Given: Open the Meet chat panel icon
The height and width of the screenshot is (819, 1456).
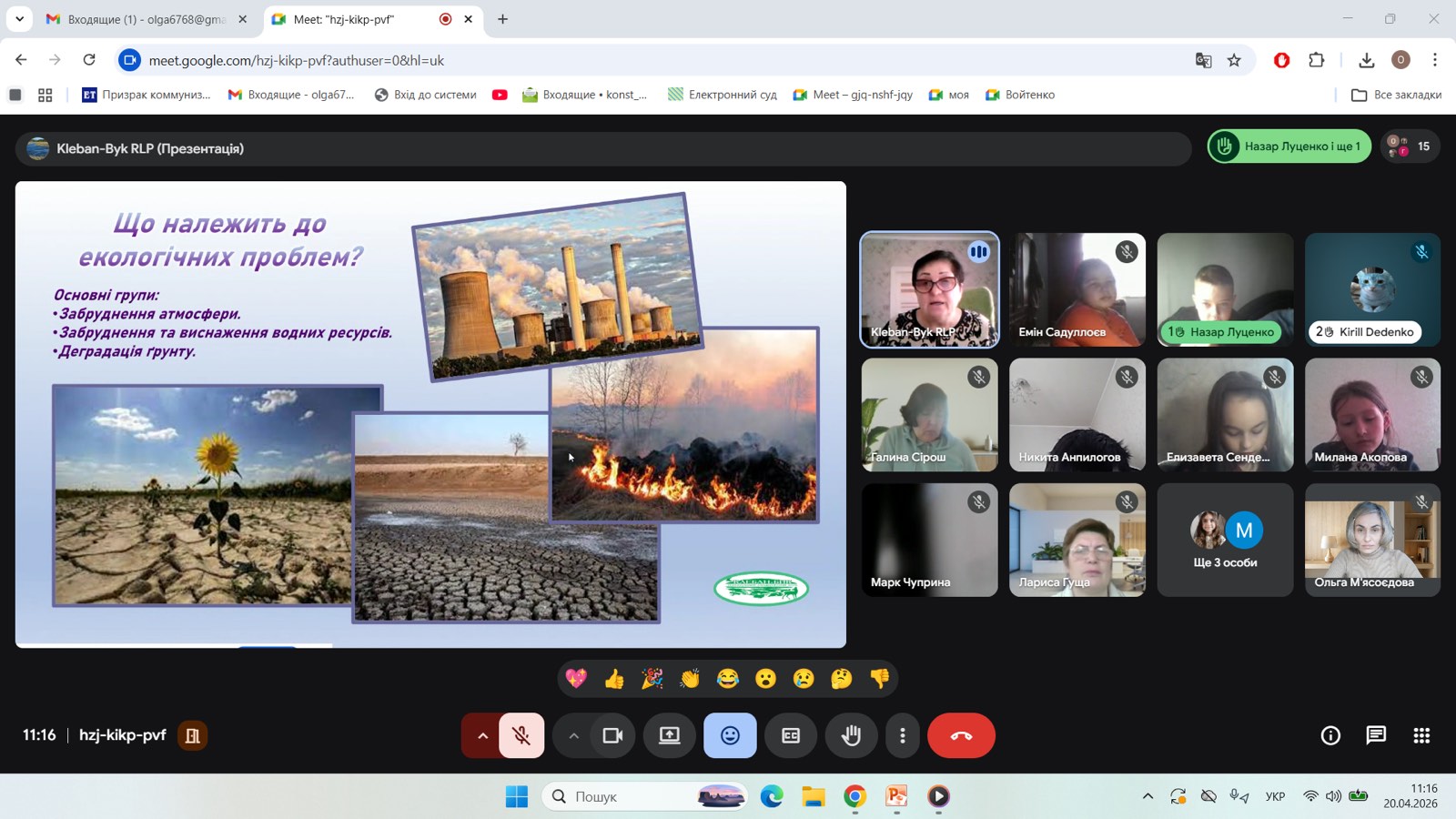Looking at the screenshot, I should (x=1376, y=735).
